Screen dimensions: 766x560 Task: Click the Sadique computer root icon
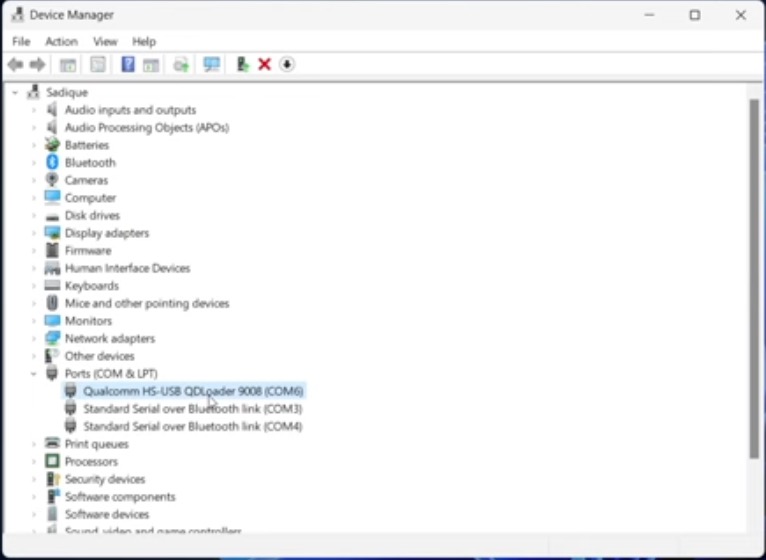point(33,92)
